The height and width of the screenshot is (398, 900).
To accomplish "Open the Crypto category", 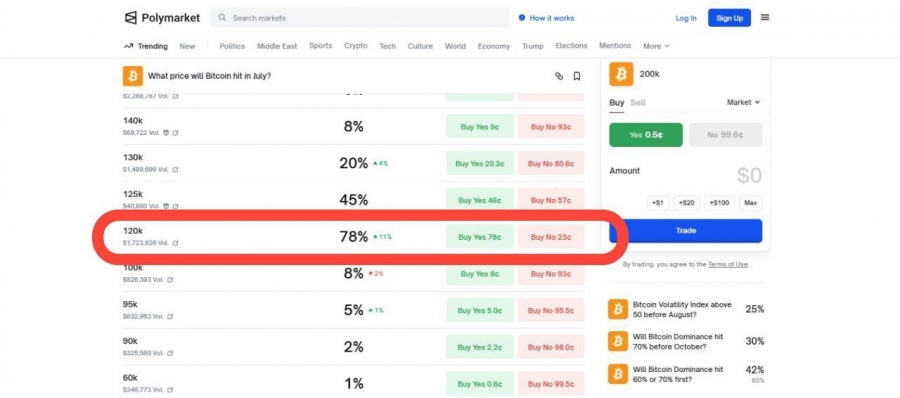I will tap(356, 46).
